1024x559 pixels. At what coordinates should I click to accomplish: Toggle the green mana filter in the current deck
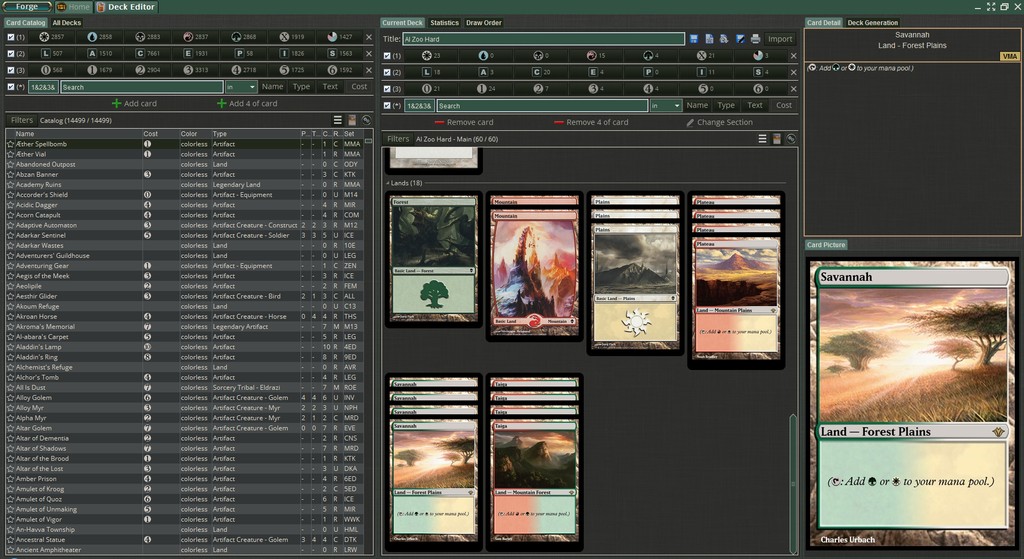click(x=650, y=56)
